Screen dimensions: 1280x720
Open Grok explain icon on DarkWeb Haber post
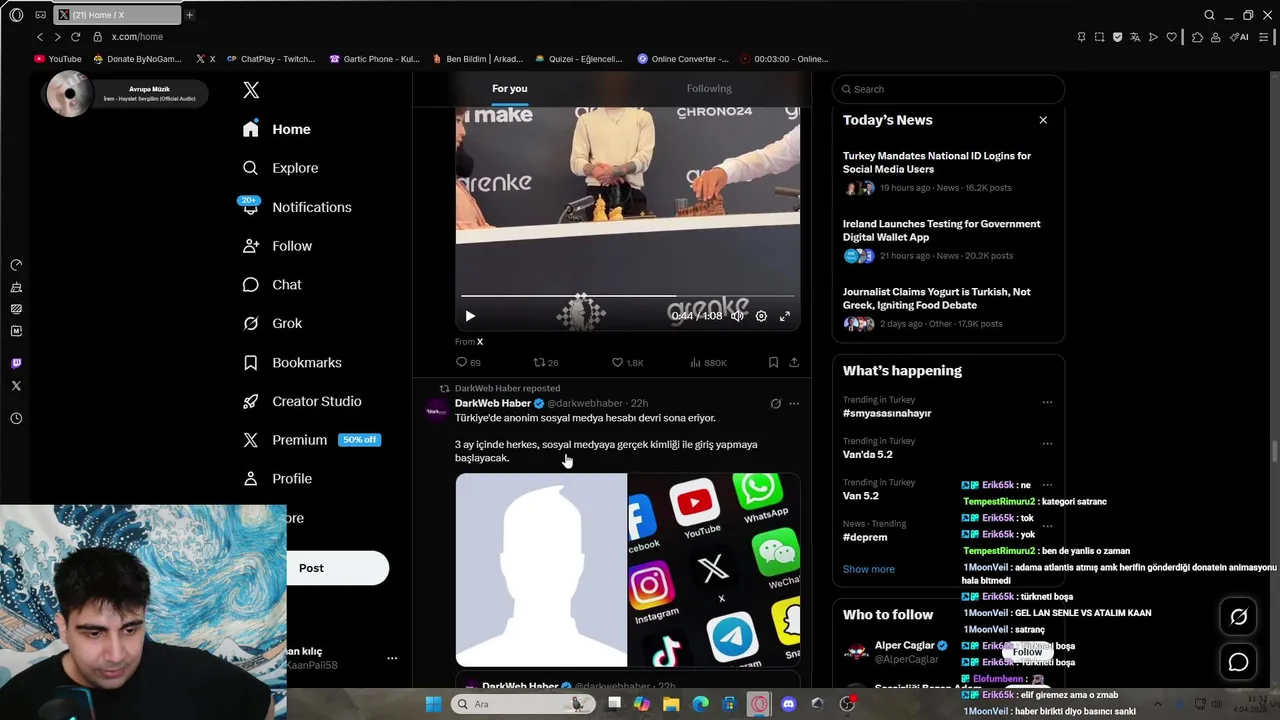775,404
